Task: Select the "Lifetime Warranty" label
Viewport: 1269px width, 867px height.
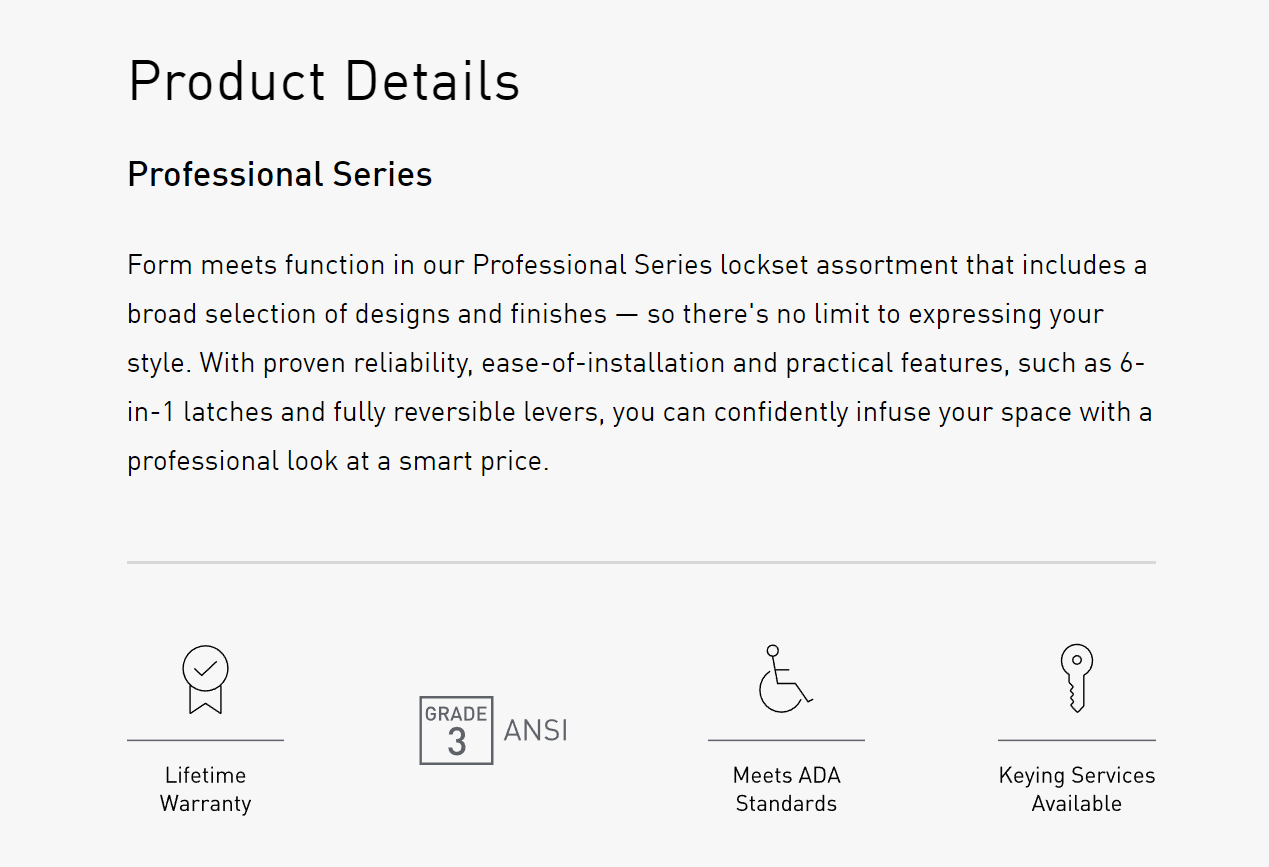Action: [205, 789]
